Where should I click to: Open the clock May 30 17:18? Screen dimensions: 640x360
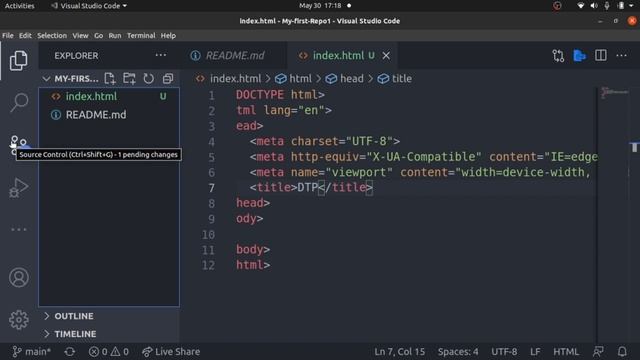click(320, 6)
